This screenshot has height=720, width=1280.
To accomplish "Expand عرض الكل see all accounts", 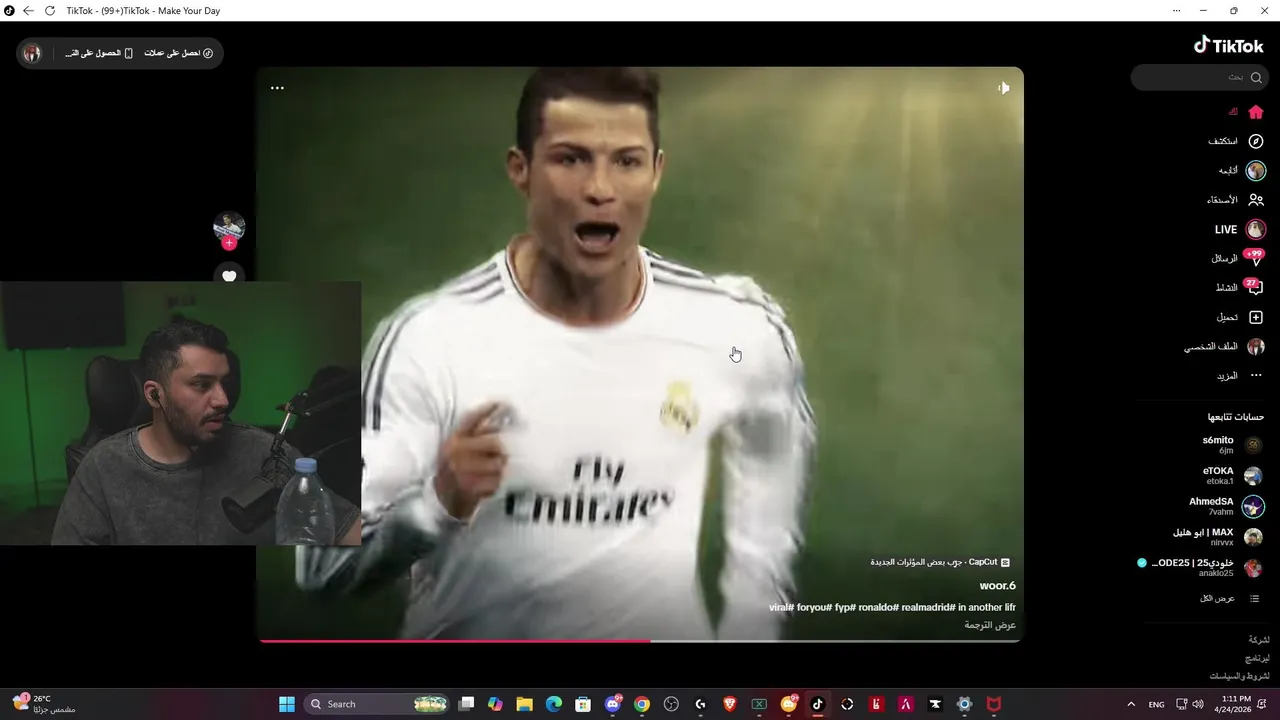I will [x=1230, y=598].
